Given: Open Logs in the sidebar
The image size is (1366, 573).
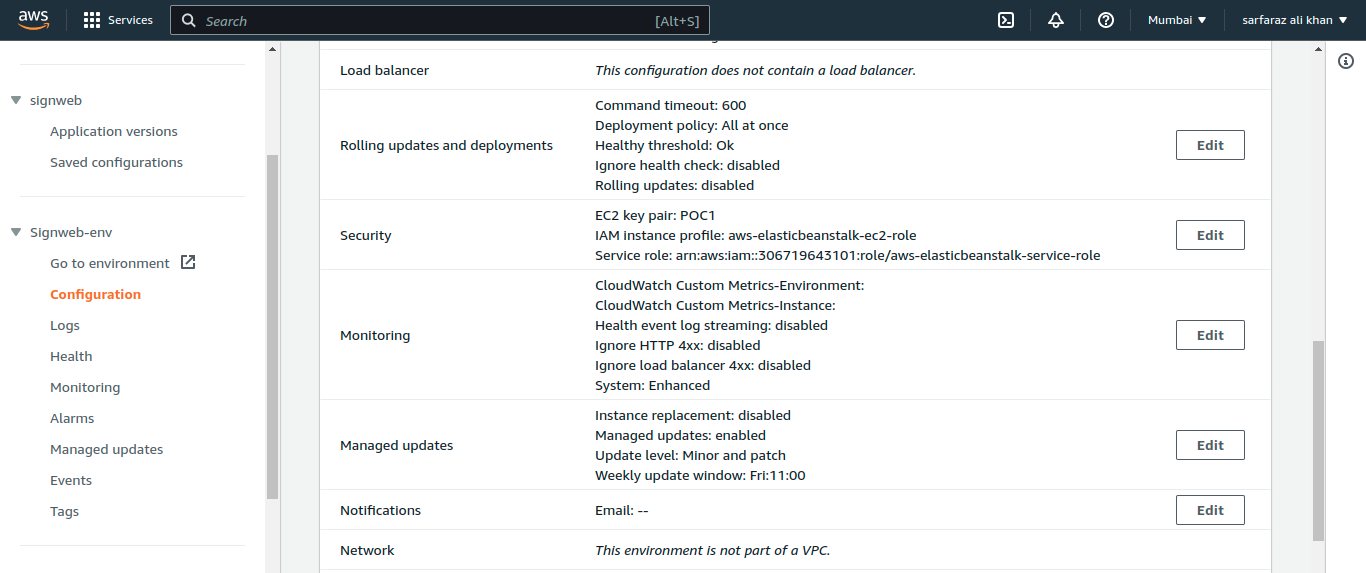Looking at the screenshot, I should [65, 325].
